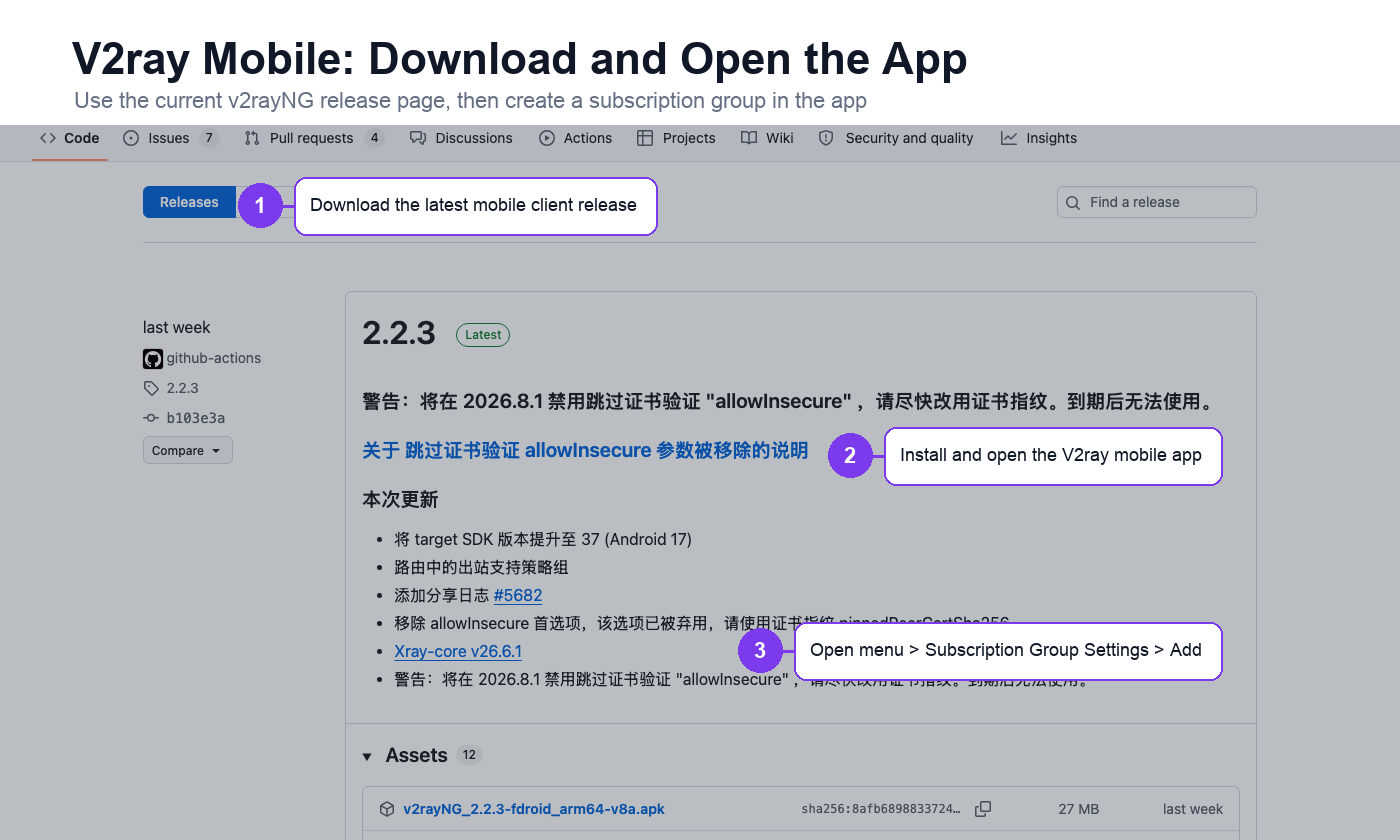Copy the sha256 checksum of the apk
1400x840 pixels.
coord(983,809)
